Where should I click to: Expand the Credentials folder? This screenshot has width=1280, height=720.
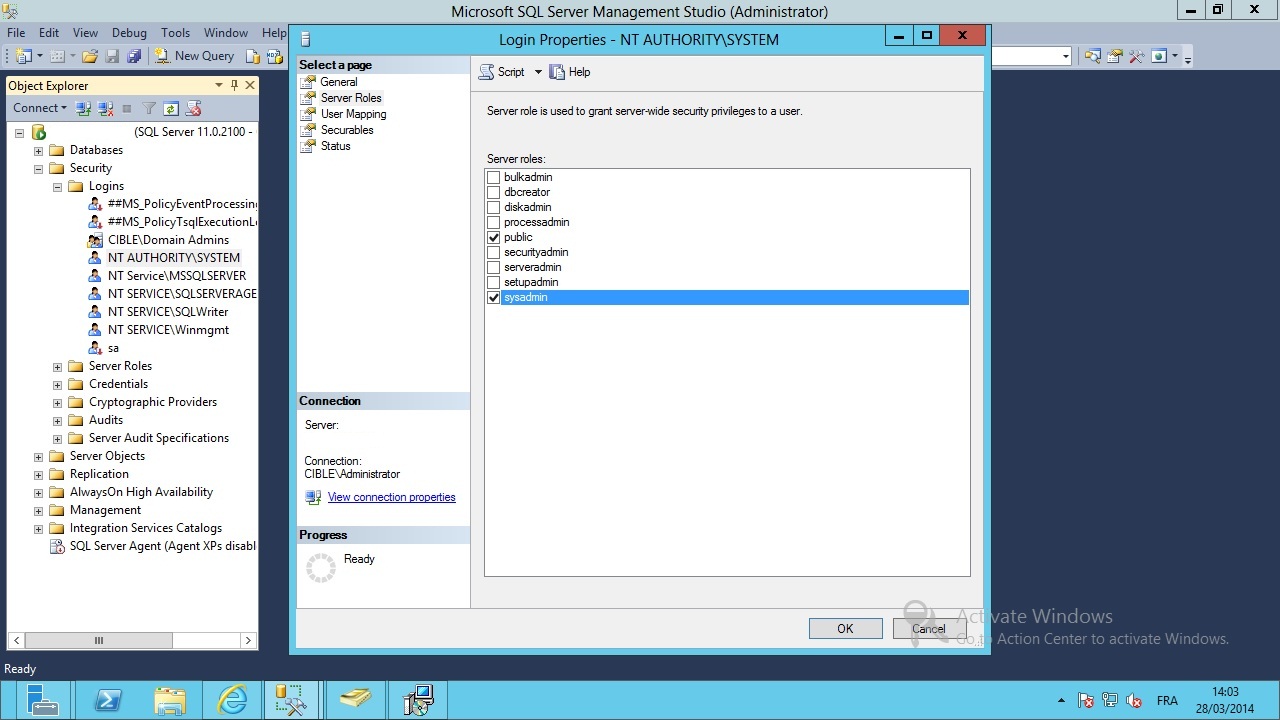tap(57, 385)
